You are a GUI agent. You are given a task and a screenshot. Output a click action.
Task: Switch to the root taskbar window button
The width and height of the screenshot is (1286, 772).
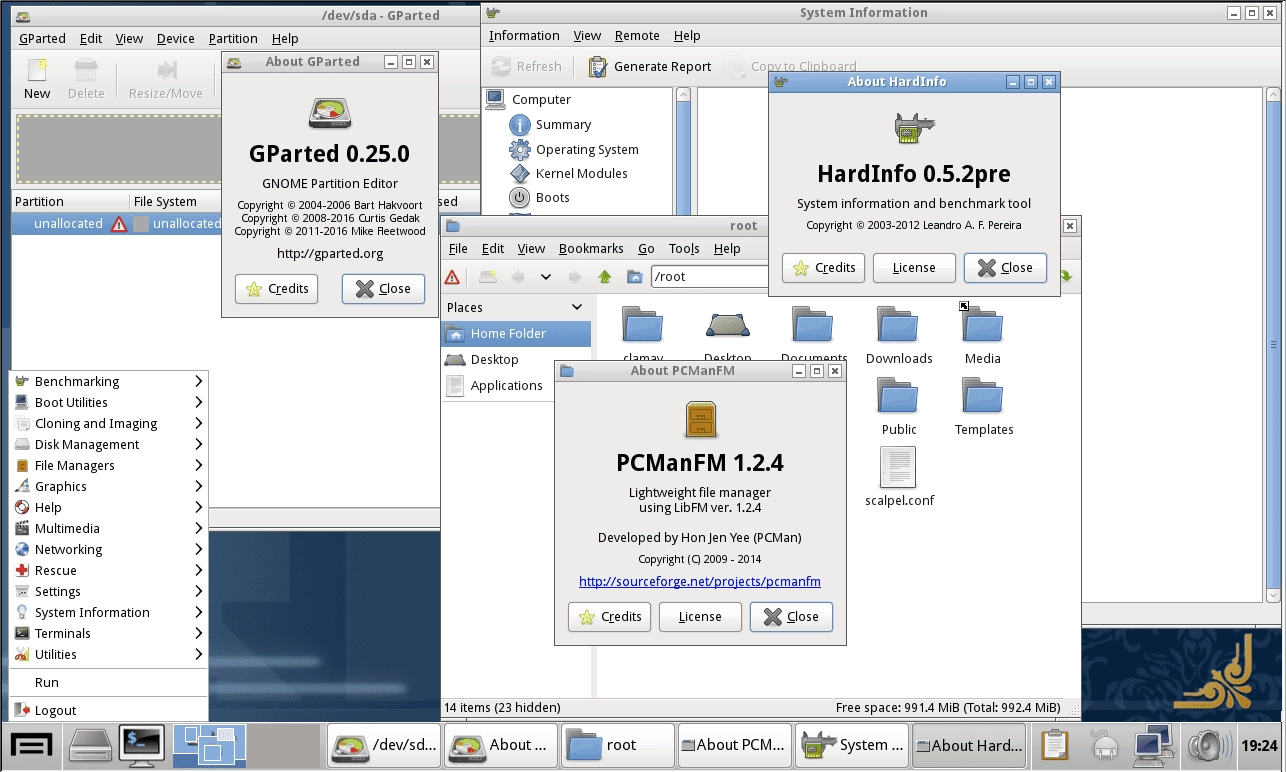(617, 745)
